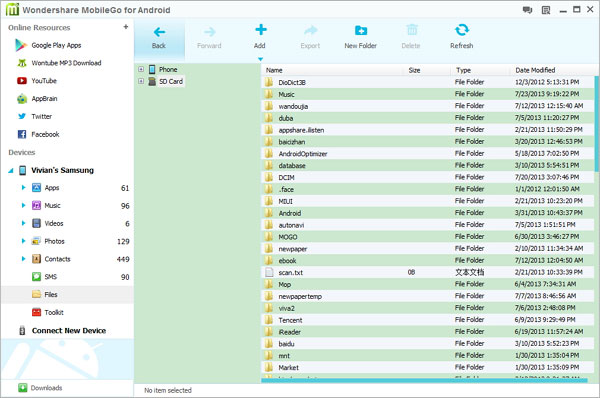The height and width of the screenshot is (398, 600).
Task: Select the duba folder
Action: pyautogui.click(x=427, y=118)
